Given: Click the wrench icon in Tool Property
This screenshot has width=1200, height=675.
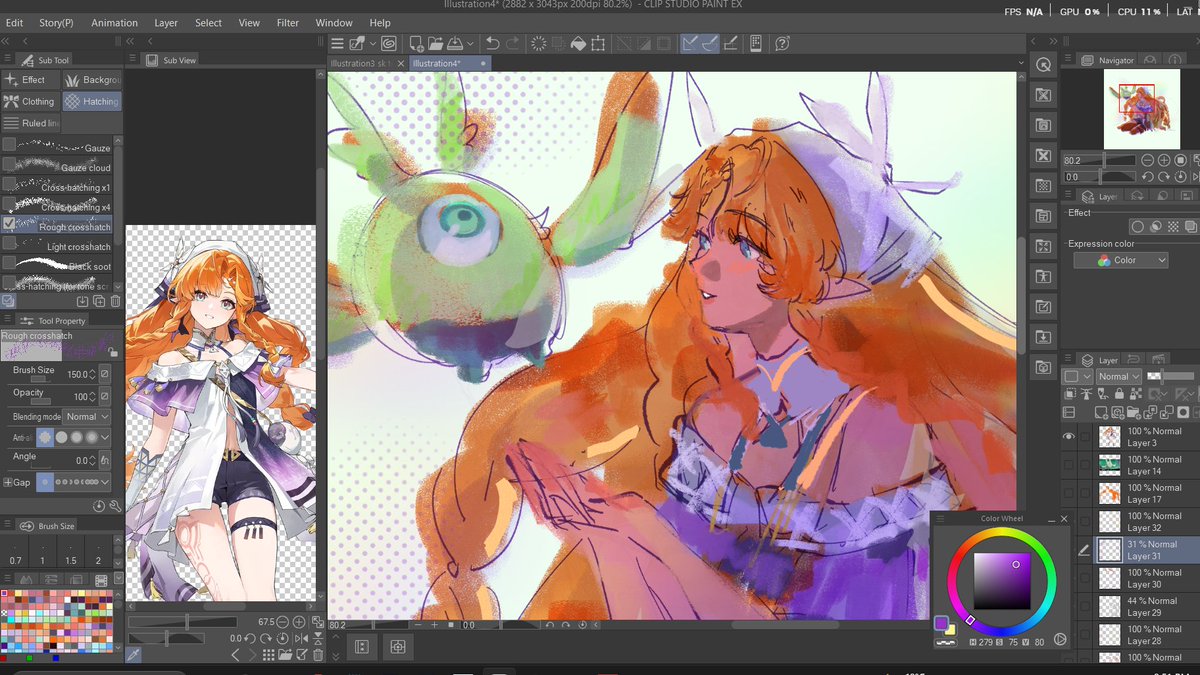Looking at the screenshot, I should (115, 506).
